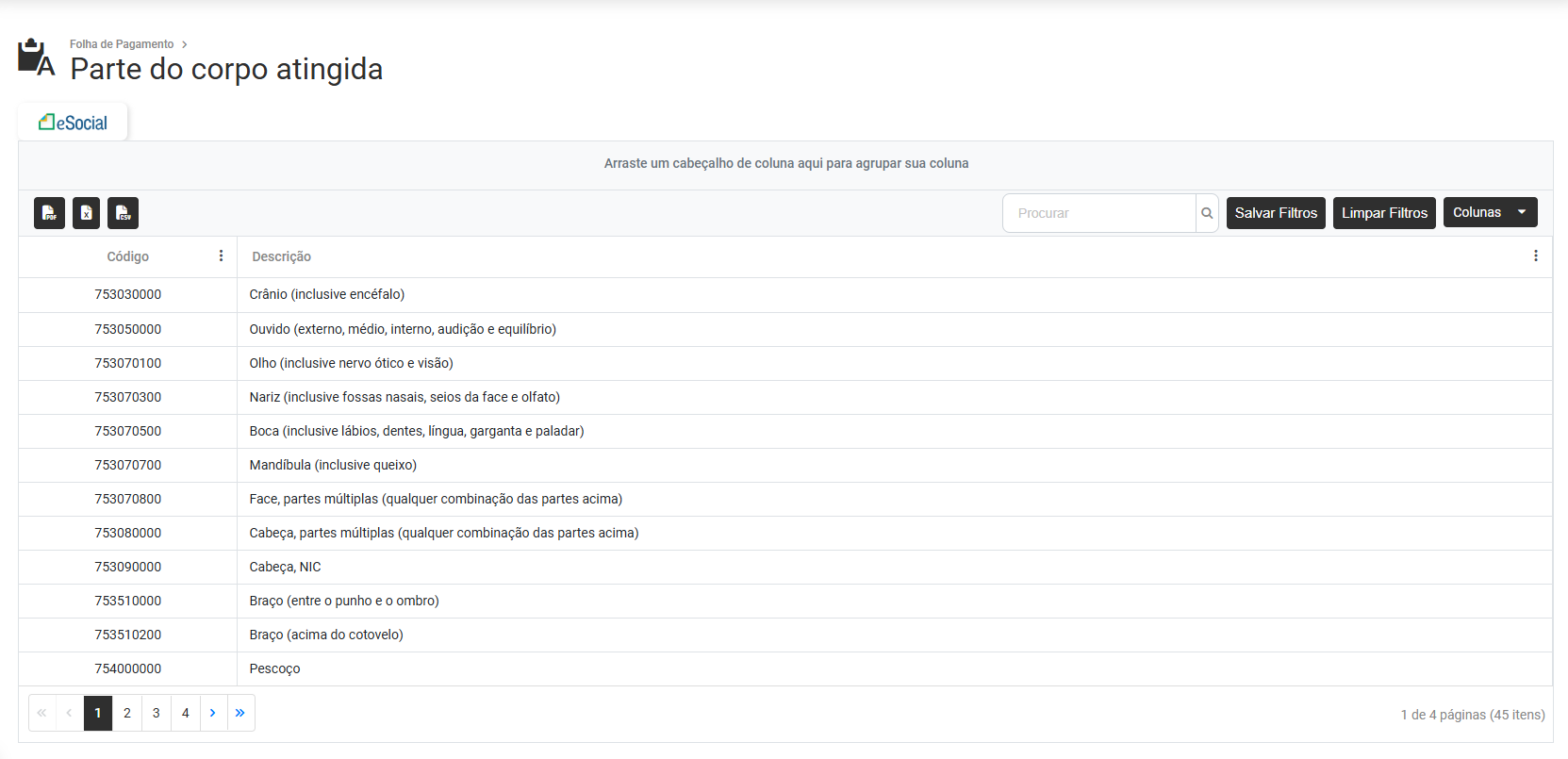
Task: Open the eSocial tab
Action: (74, 123)
